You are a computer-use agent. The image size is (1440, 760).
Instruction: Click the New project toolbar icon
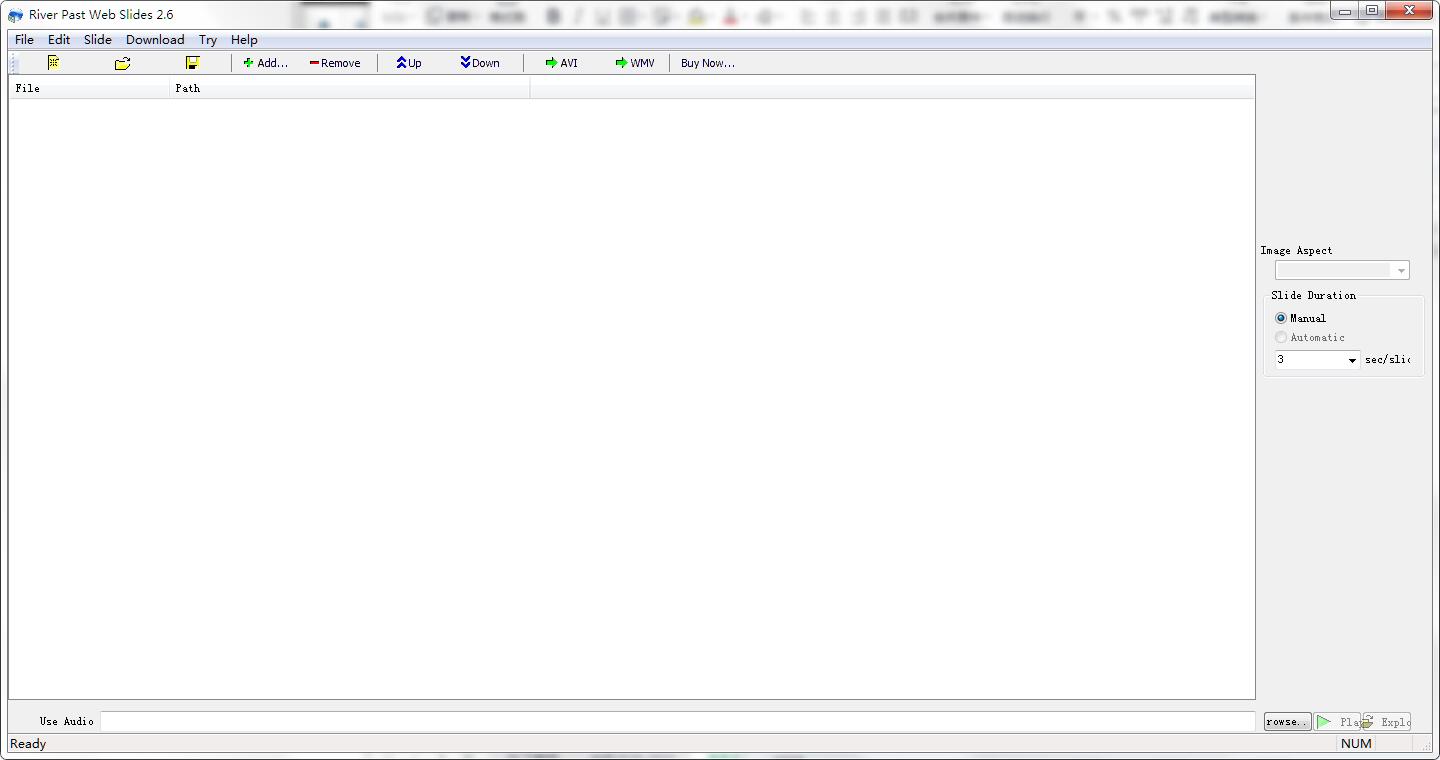pos(54,63)
